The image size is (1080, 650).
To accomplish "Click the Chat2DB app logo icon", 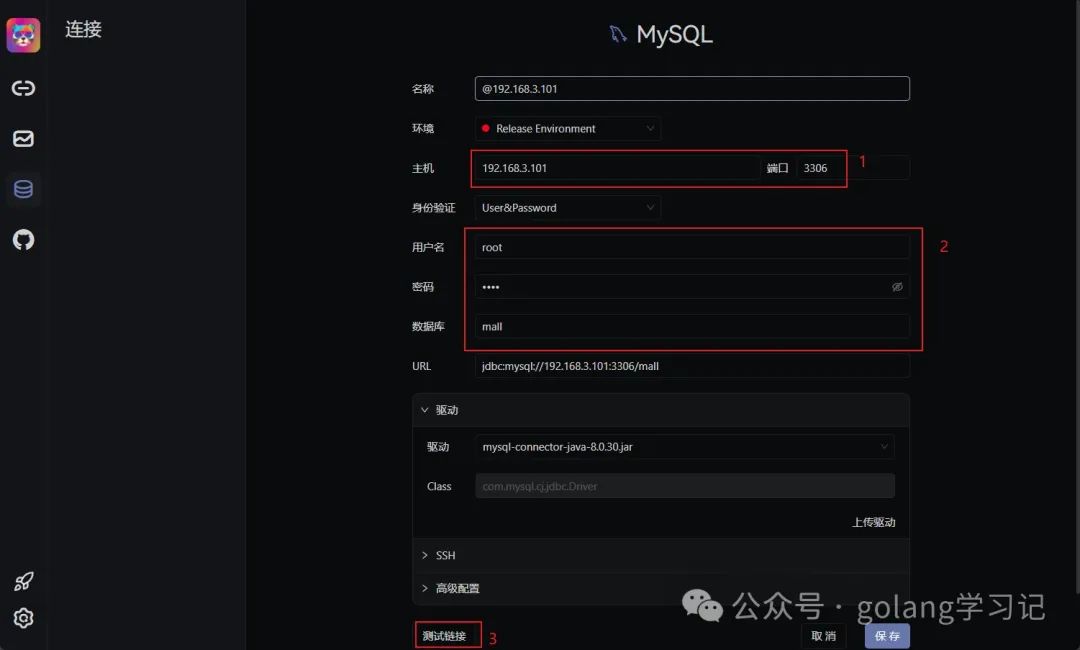I will click(x=23, y=35).
